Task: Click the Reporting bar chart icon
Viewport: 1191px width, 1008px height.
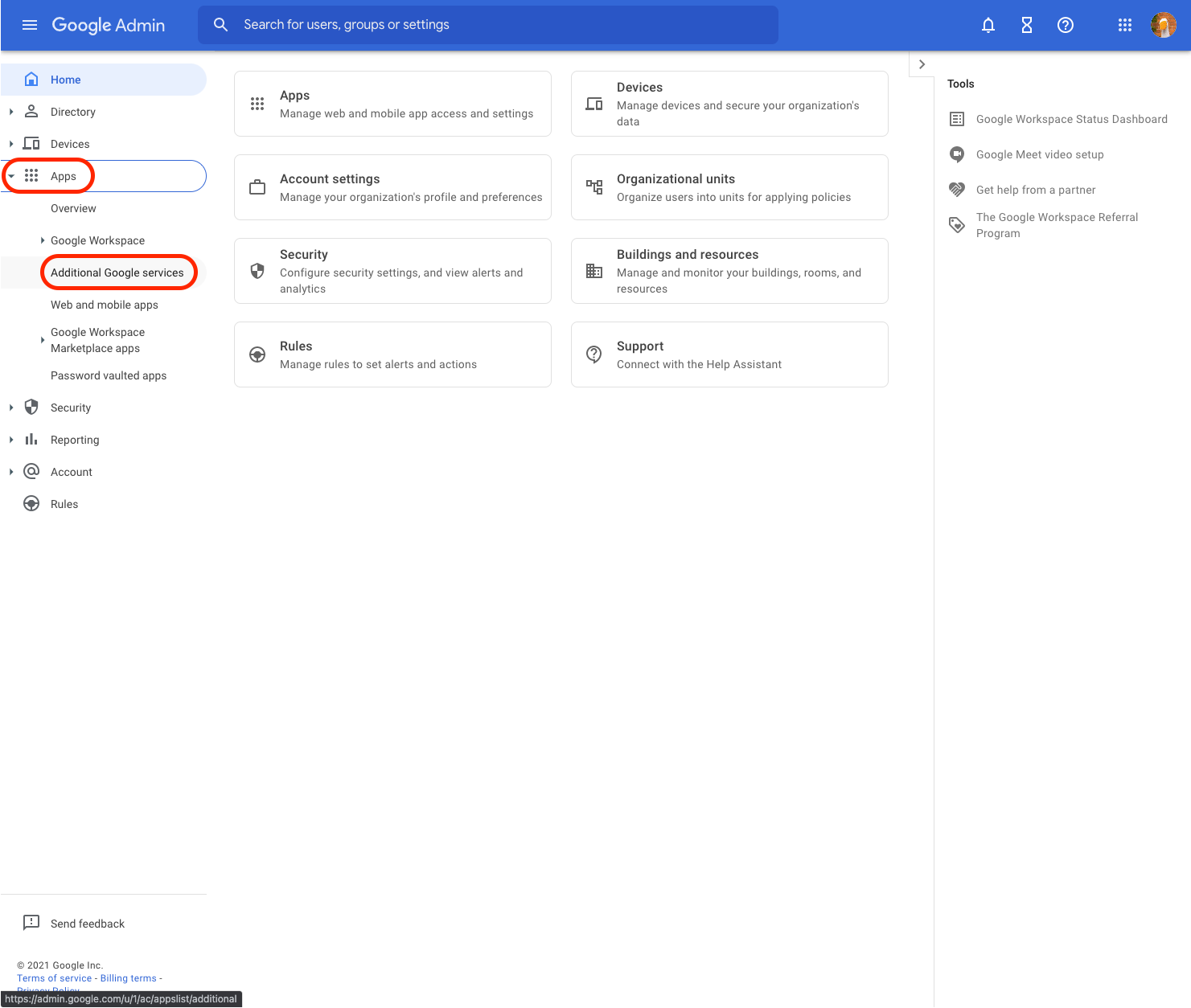Action: tap(31, 439)
